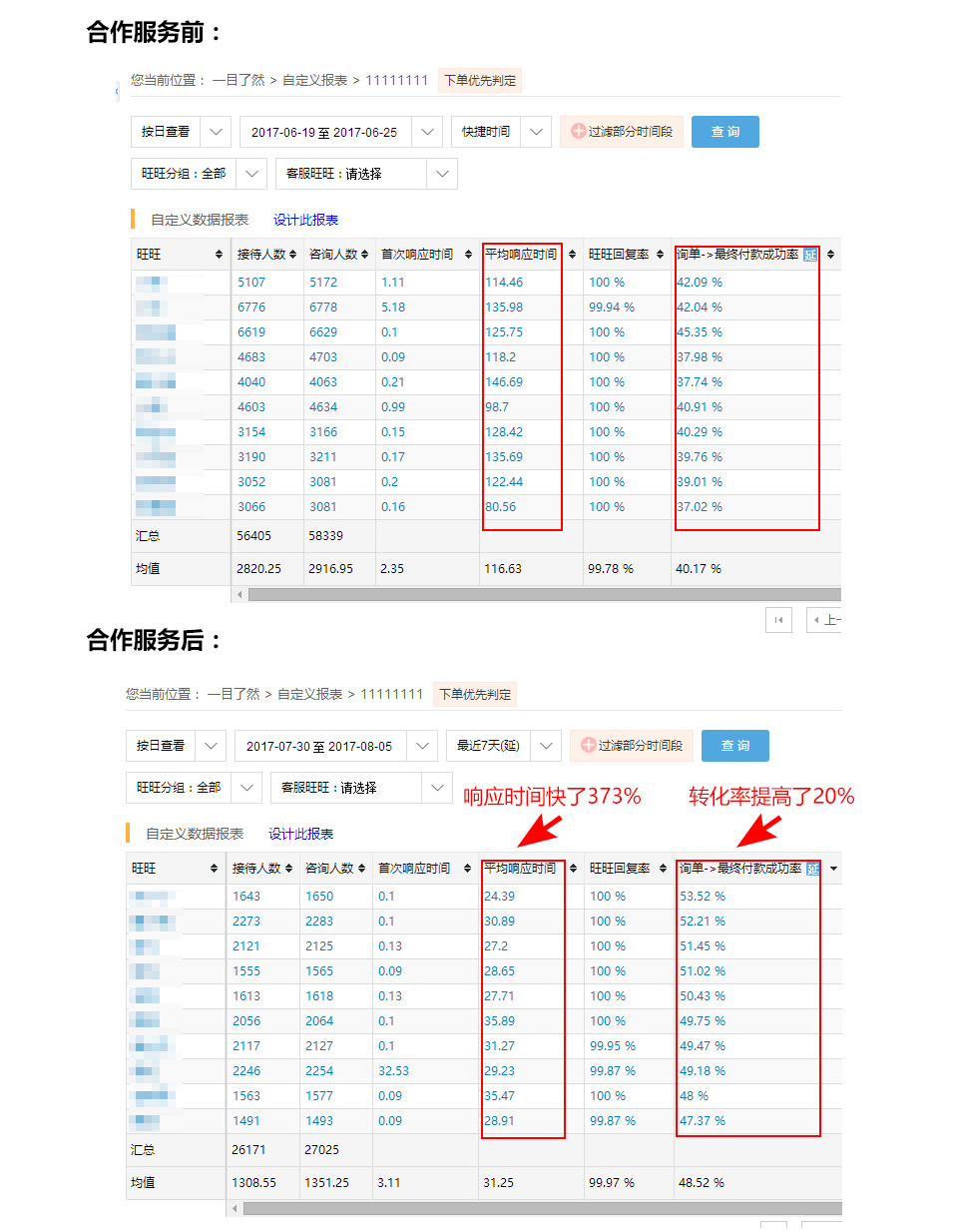This screenshot has width=958, height=1232.
Task: Click 旺旺回复率 value 99.95 %
Action: [613, 1046]
